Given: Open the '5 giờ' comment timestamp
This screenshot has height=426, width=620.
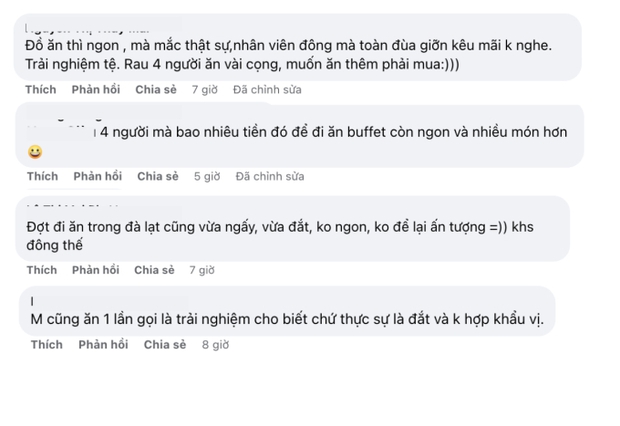Looking at the screenshot, I should pos(206,177).
